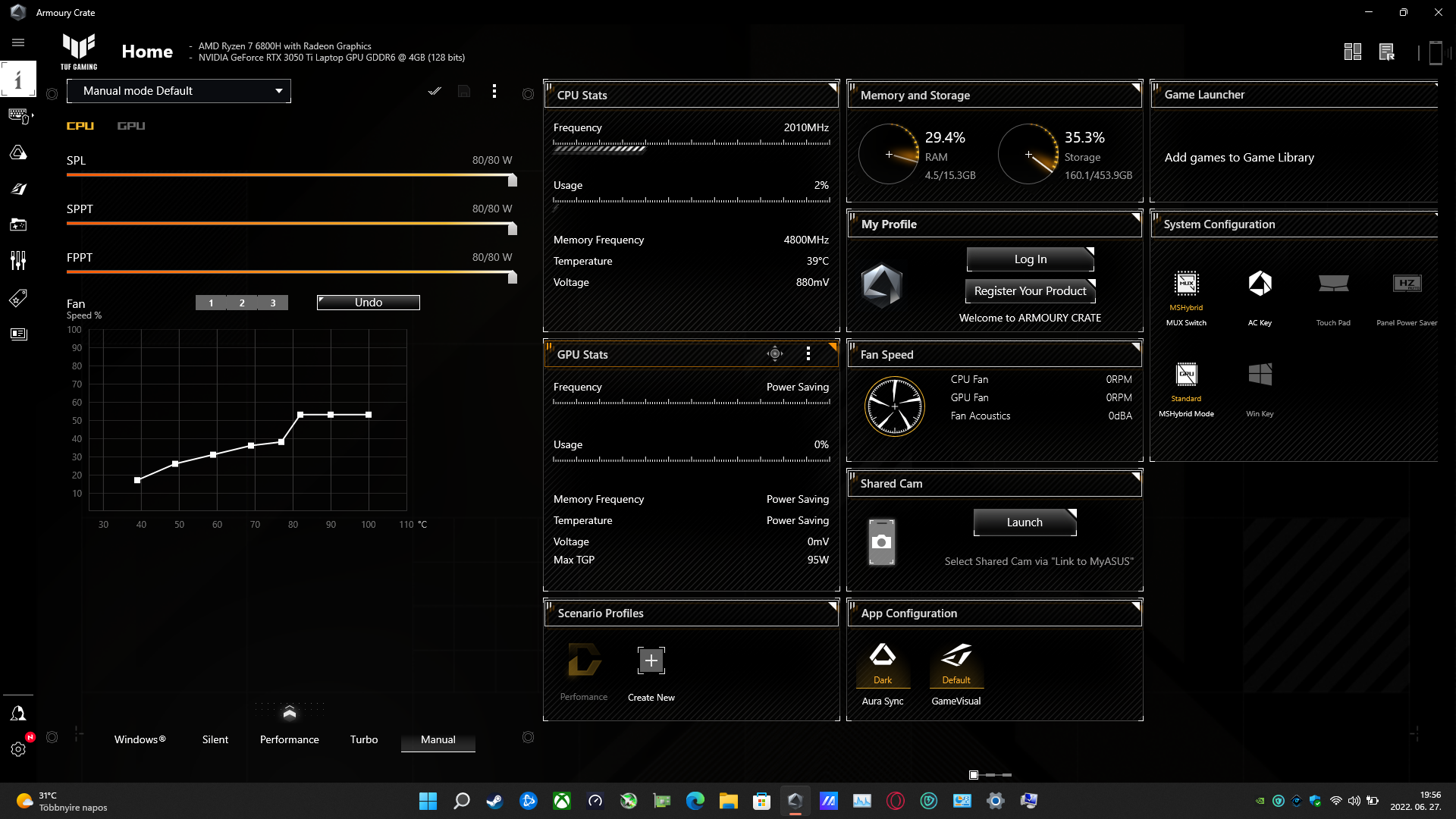Open the Home info sidebar icon
The width and height of the screenshot is (1456, 819).
click(18, 79)
